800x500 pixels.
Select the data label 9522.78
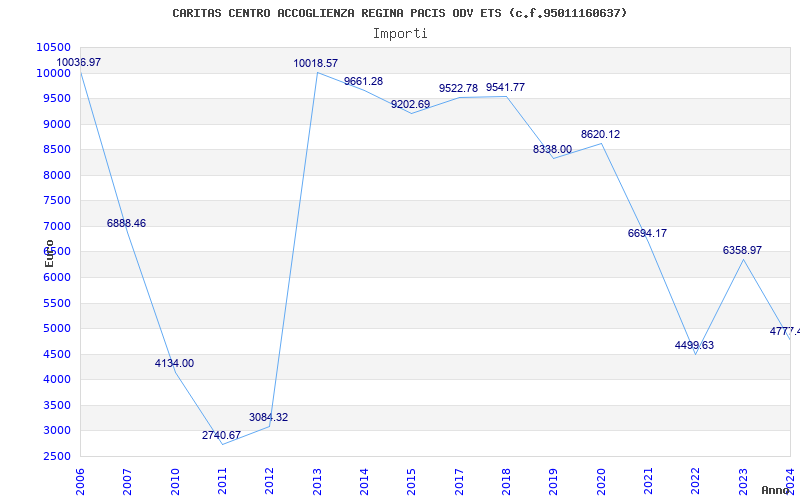click(458, 89)
